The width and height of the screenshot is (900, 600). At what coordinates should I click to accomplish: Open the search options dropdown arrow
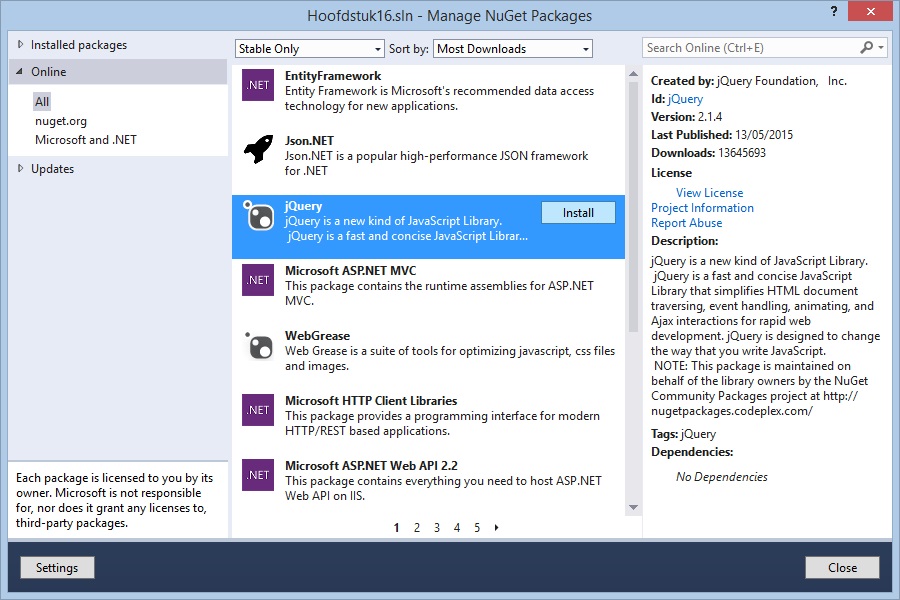881,48
